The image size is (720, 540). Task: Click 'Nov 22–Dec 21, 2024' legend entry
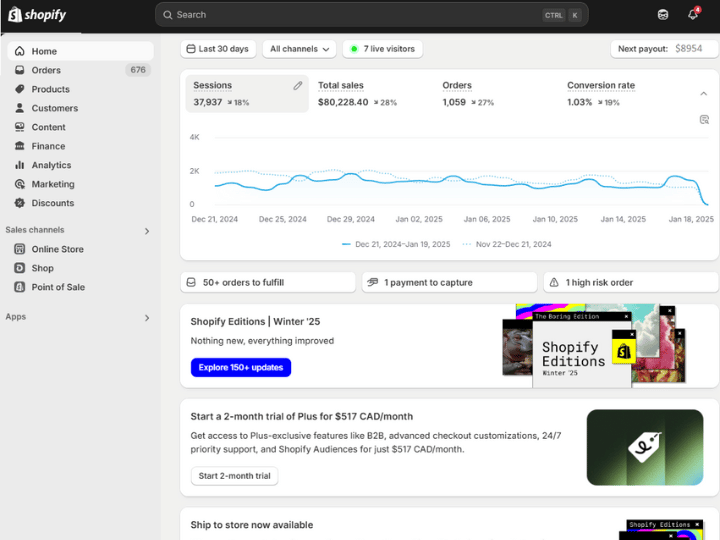pyautogui.click(x=507, y=244)
